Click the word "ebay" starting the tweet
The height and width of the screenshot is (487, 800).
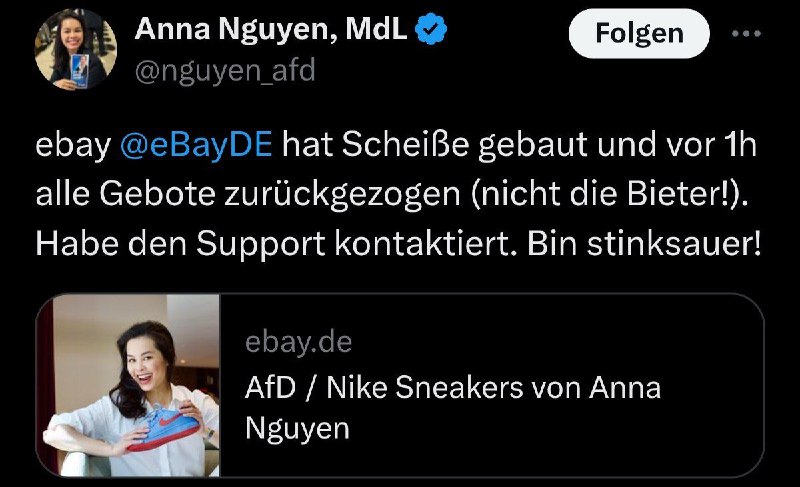point(72,145)
